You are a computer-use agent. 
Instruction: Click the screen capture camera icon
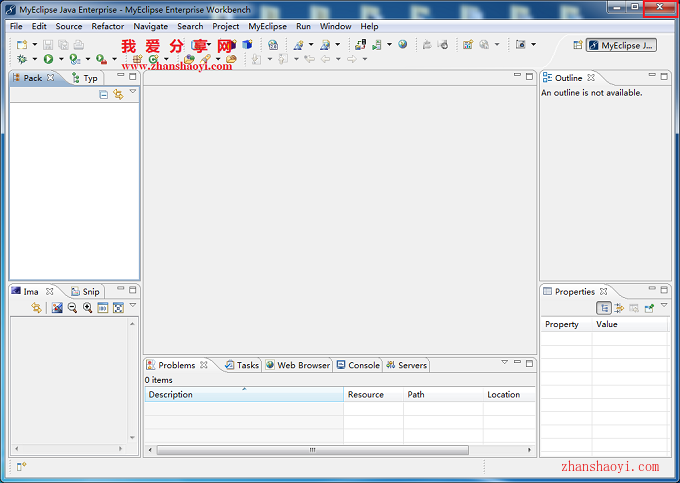(x=521, y=44)
